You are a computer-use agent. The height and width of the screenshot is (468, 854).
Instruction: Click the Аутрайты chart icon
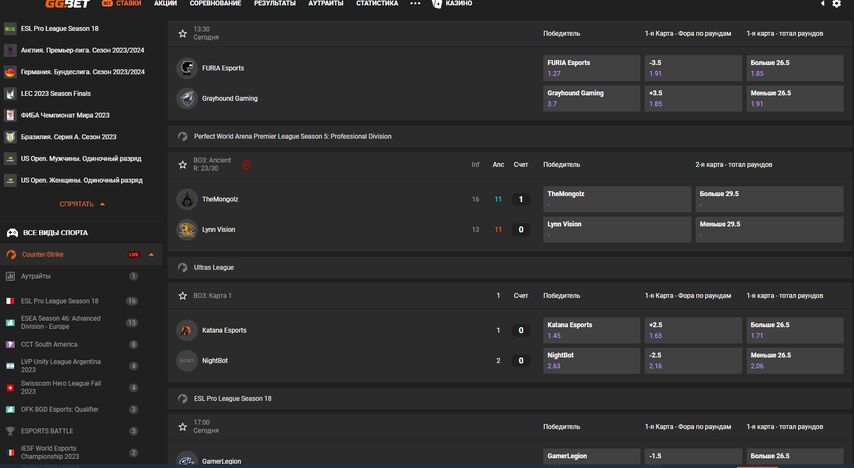[10, 276]
